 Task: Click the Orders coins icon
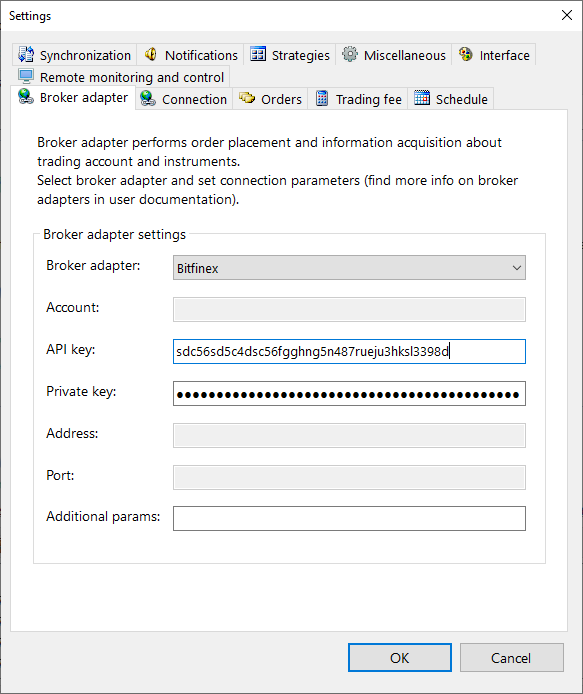click(247, 98)
